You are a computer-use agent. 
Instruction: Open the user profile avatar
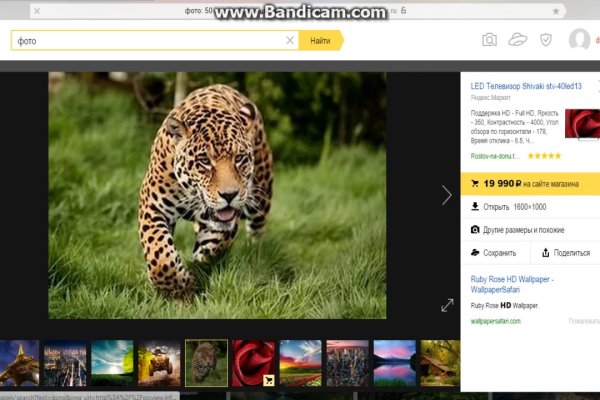click(x=579, y=40)
